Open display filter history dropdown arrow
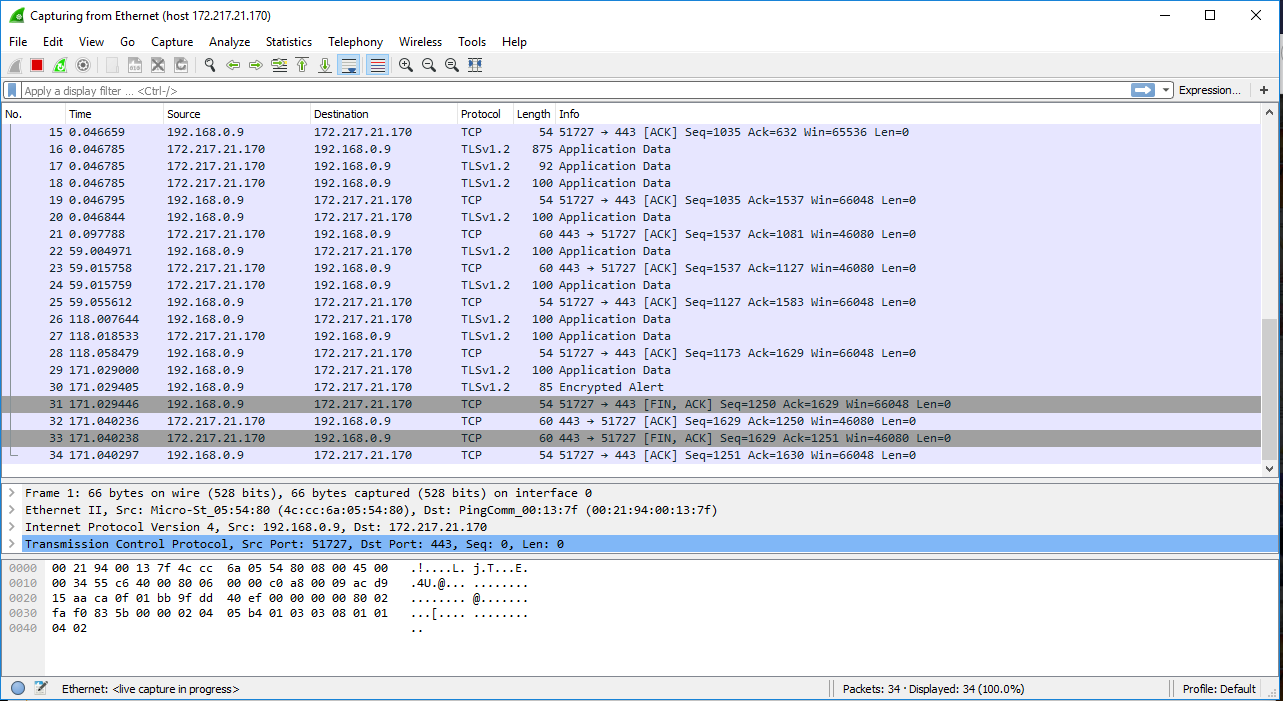Viewport: 1283px width, 701px height. click(x=1166, y=90)
